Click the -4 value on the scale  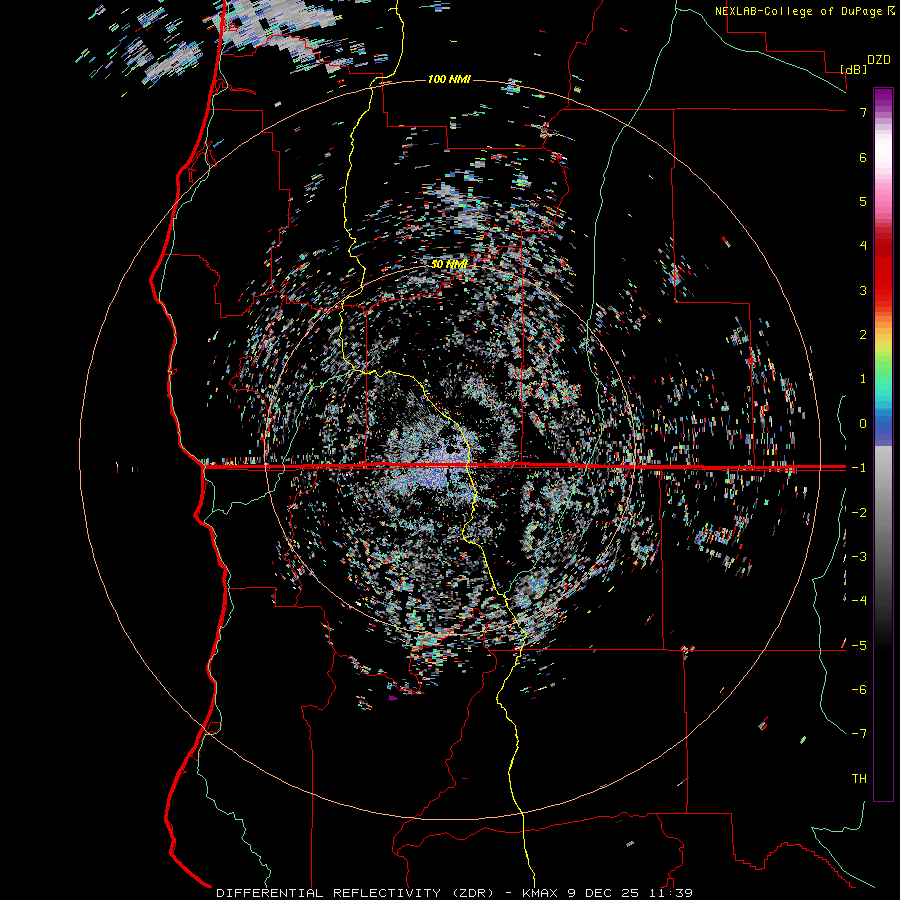tap(859, 601)
